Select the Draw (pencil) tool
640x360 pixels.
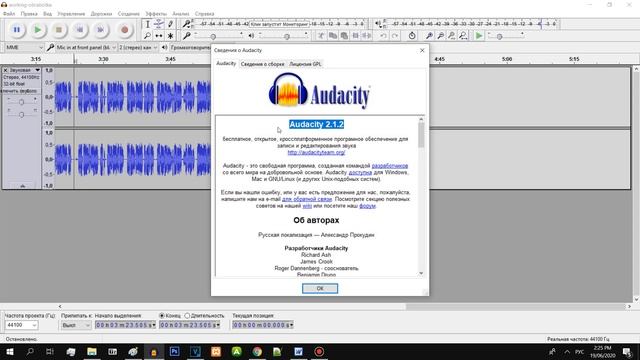pyautogui.click(x=170, y=24)
